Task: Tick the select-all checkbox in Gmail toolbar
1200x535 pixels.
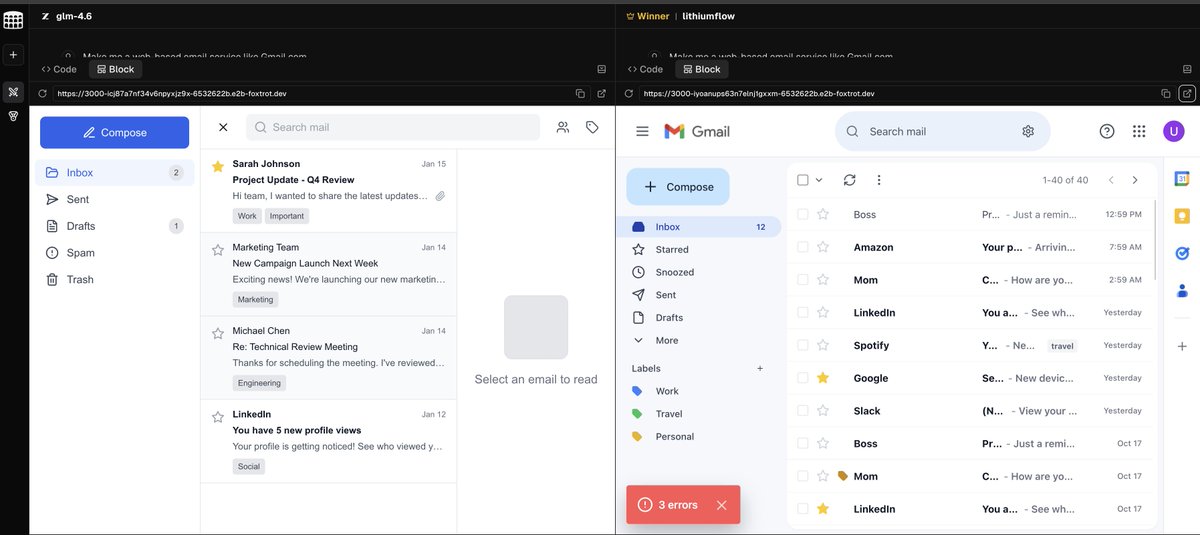Action: (802, 180)
